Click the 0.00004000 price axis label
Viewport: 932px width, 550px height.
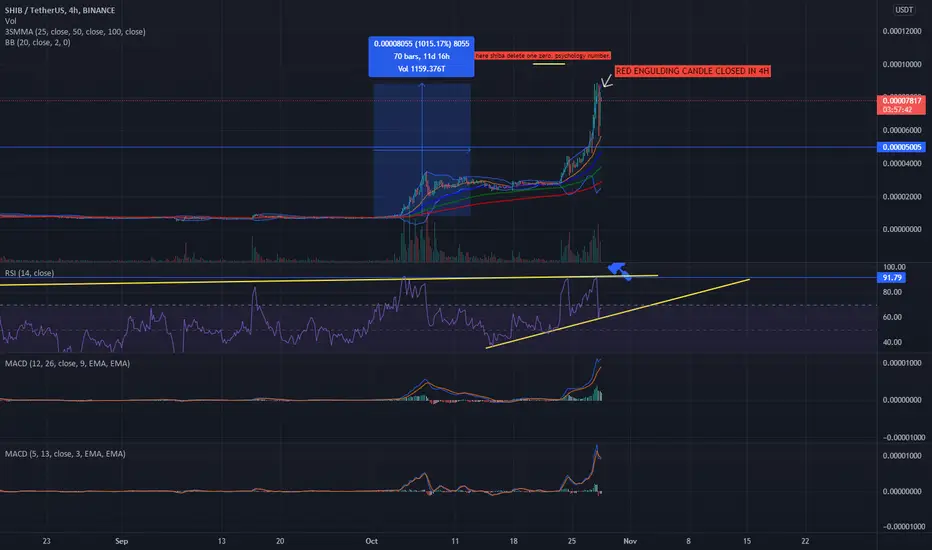(902, 164)
